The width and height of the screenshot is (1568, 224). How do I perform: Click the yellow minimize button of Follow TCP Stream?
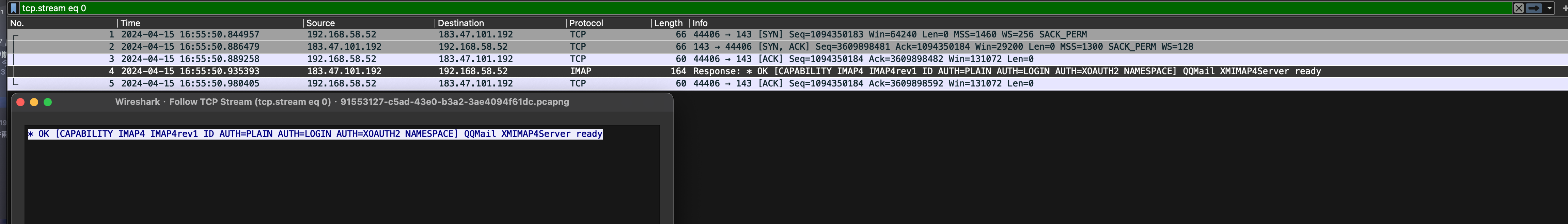(34, 102)
